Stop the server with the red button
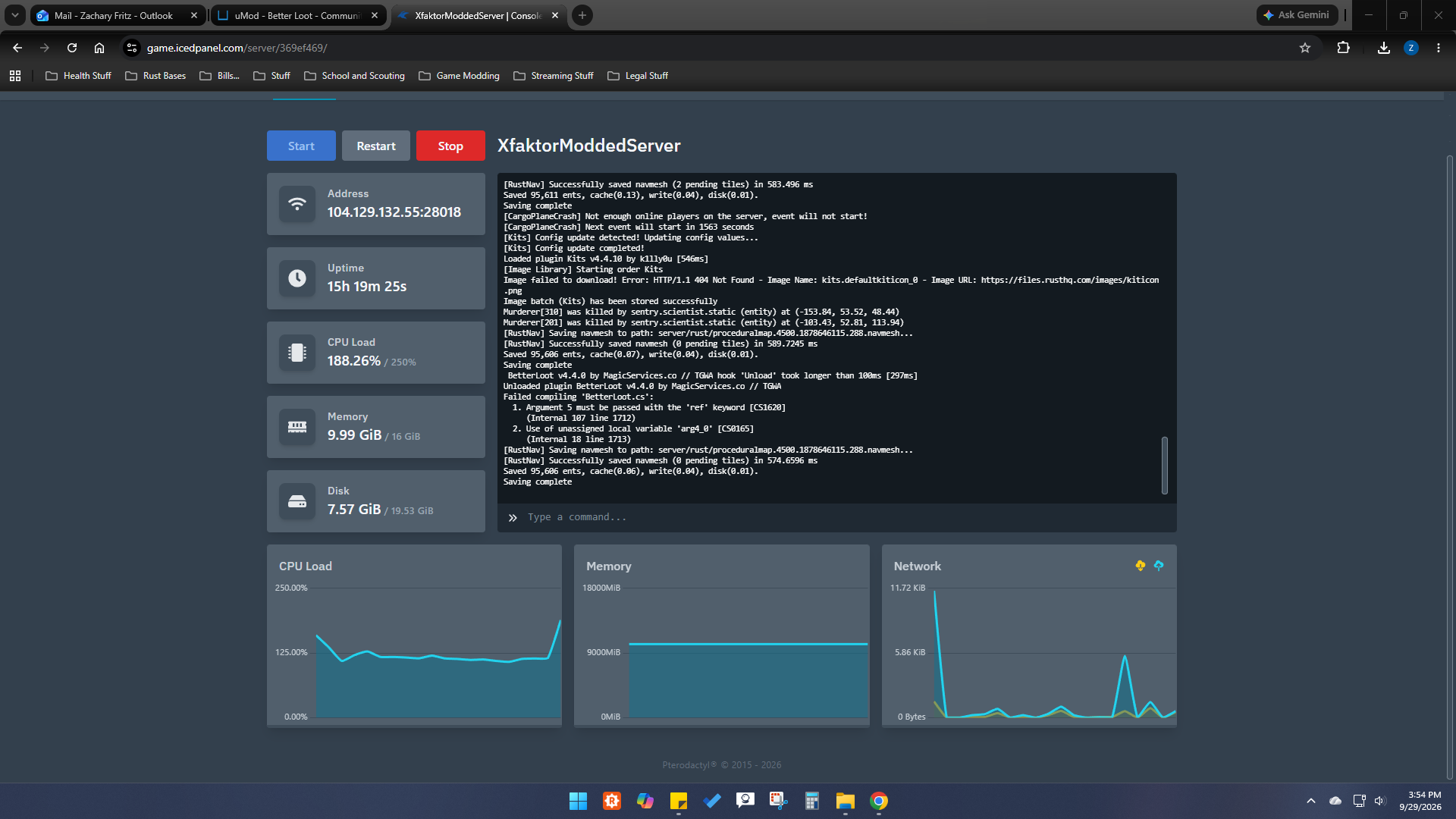 pyautogui.click(x=450, y=146)
